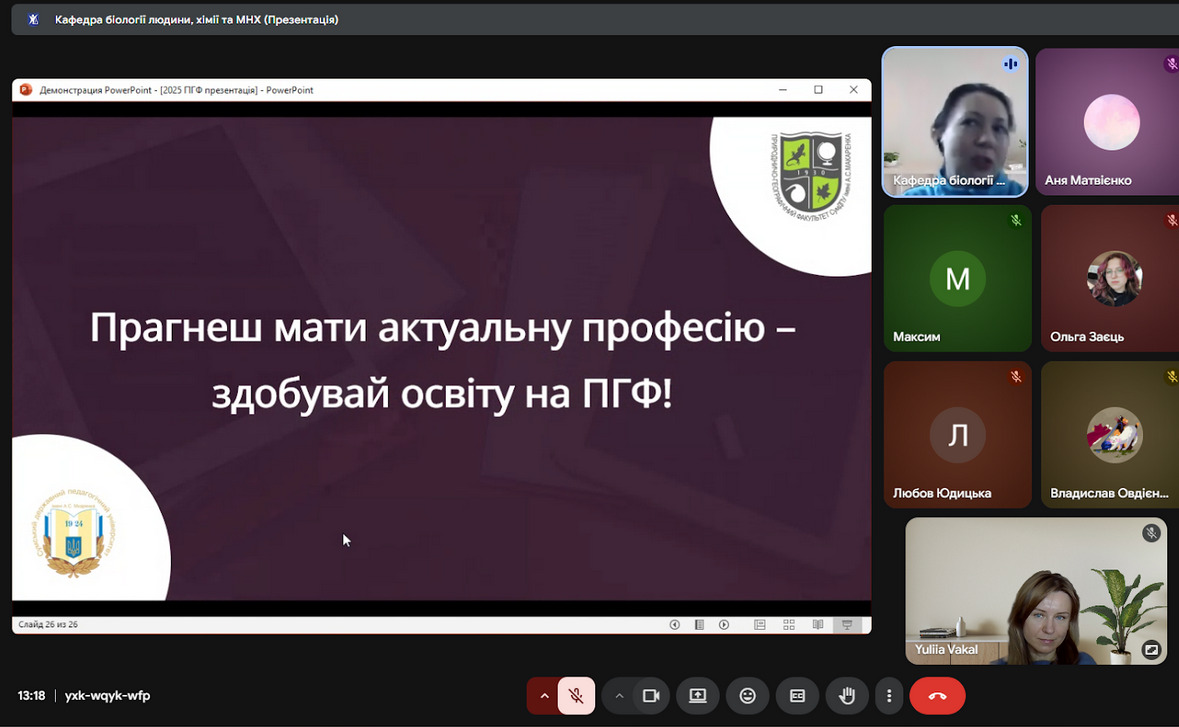Toggle the camera on or off
Image resolution: width=1179 pixels, height=727 pixels.
click(651, 696)
